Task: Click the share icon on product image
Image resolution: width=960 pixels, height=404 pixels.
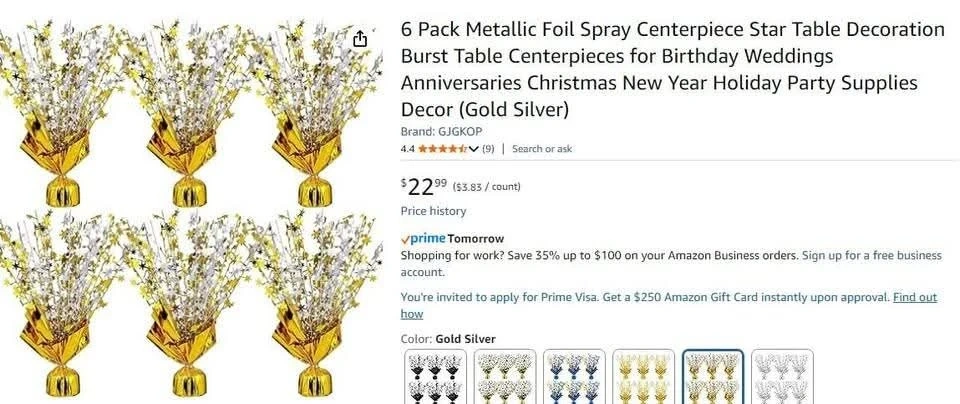Action: 360,38
